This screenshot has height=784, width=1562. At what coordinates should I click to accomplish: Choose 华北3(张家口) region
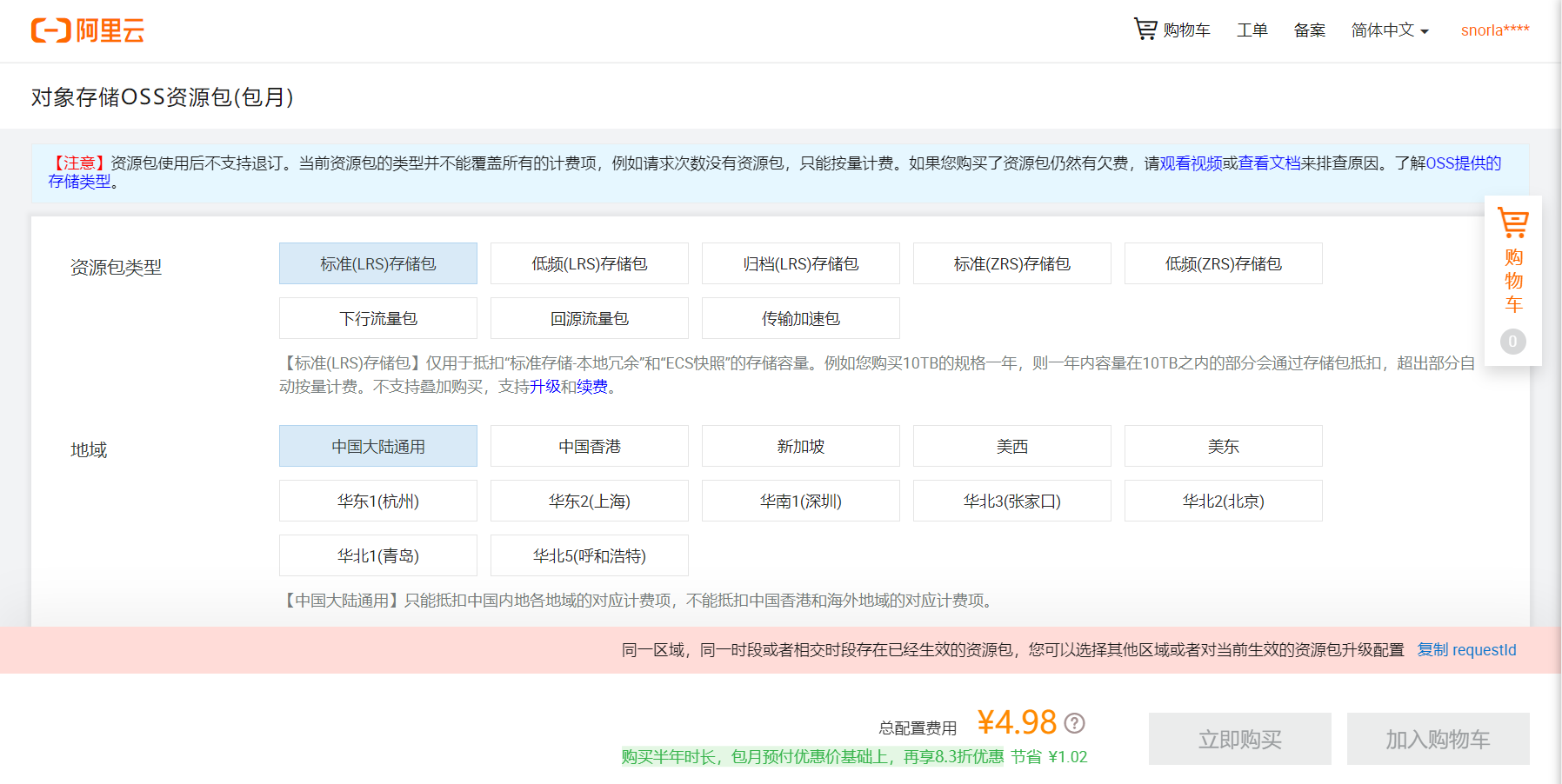pyautogui.click(x=1012, y=501)
